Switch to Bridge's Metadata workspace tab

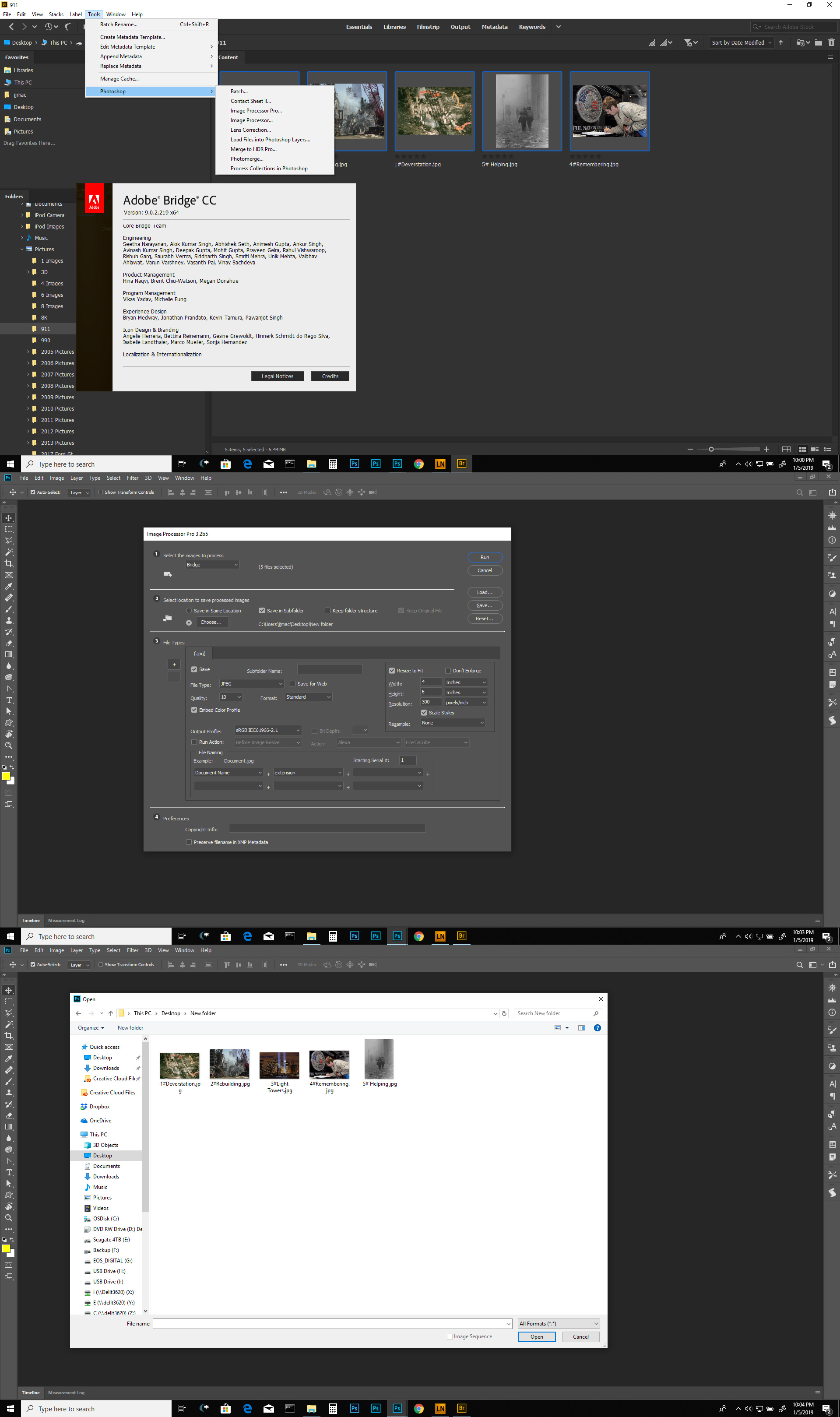[495, 27]
